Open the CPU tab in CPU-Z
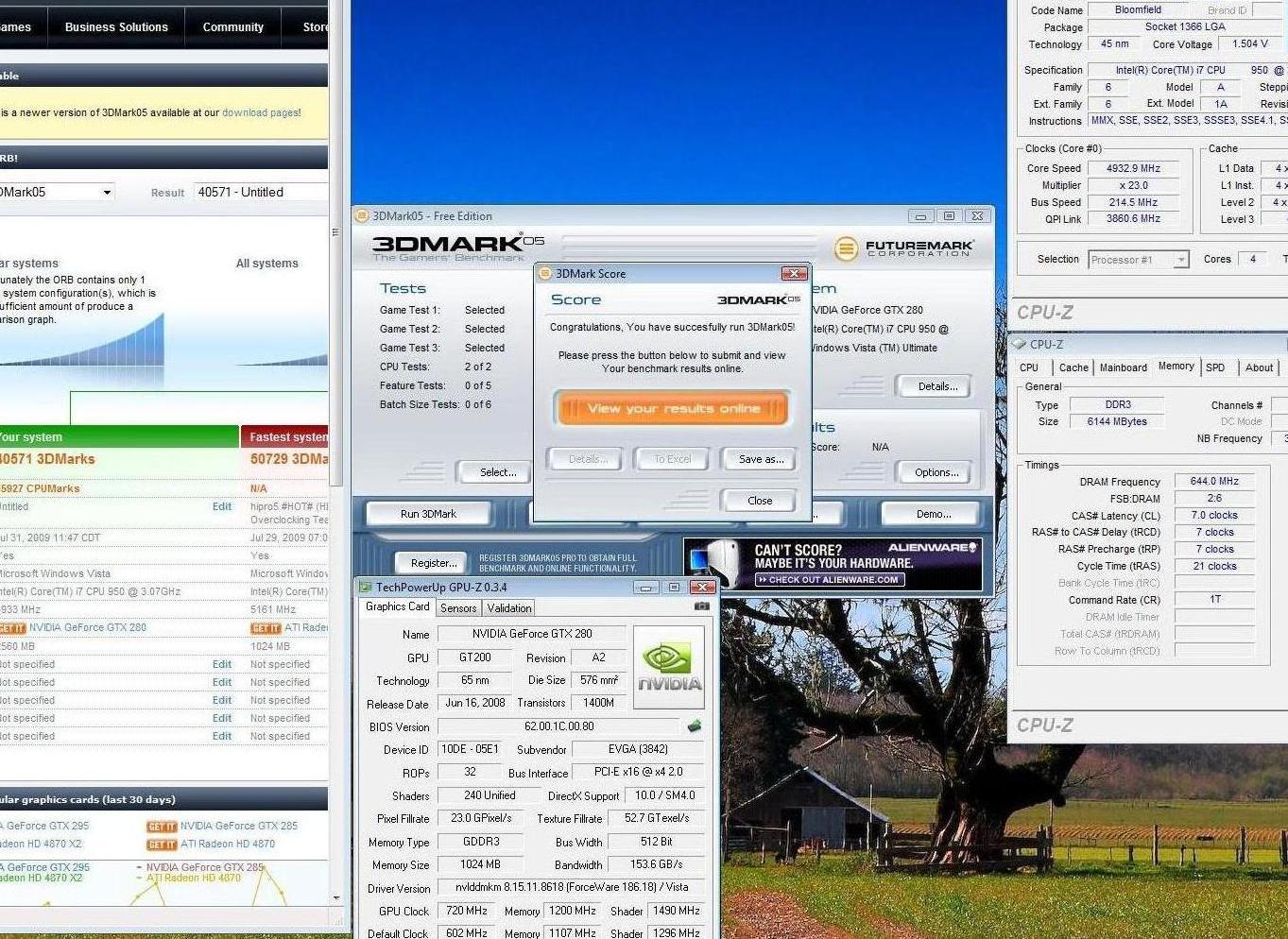1288x939 pixels. pos(1029,367)
